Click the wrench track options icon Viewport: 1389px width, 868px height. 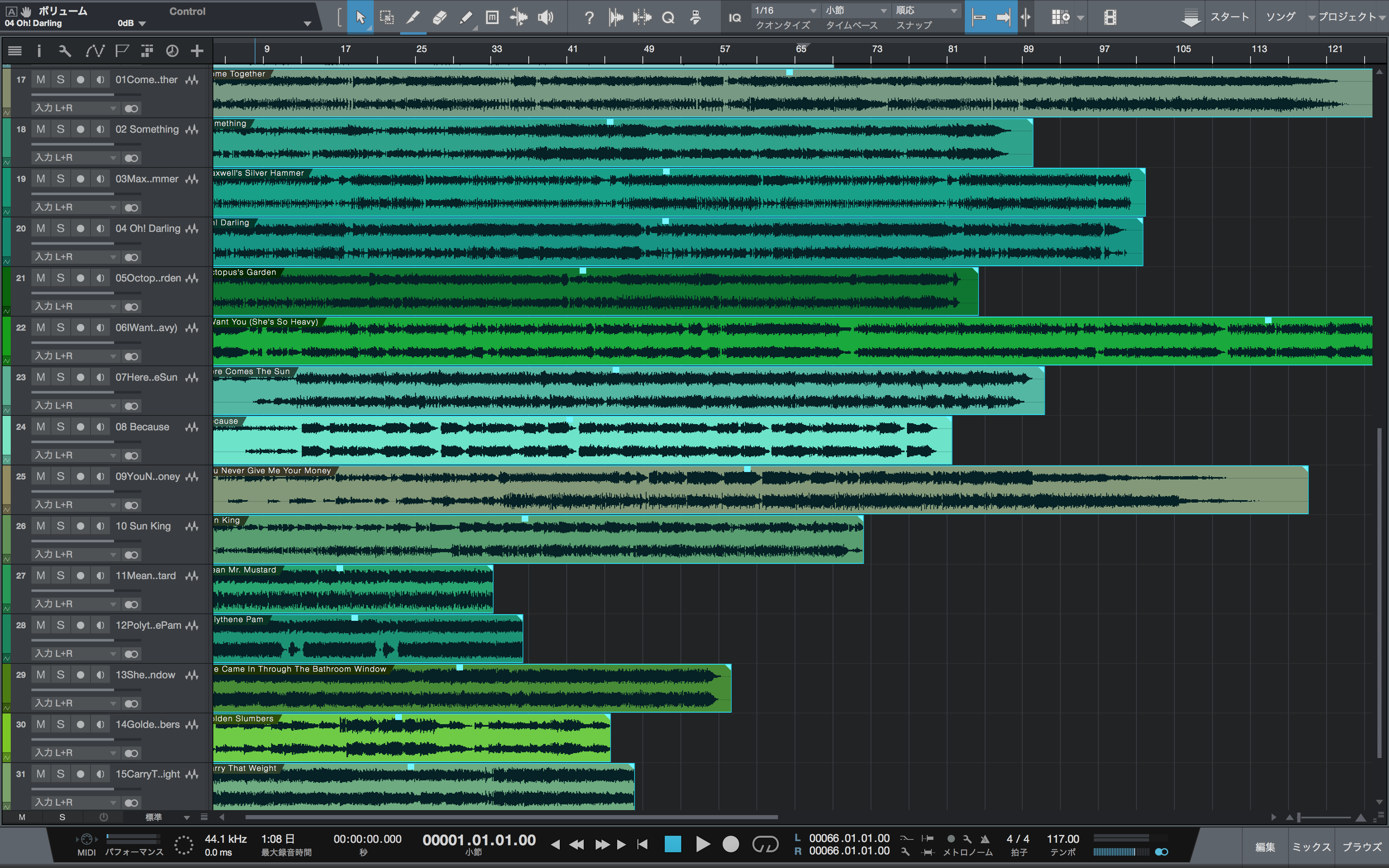coord(65,51)
